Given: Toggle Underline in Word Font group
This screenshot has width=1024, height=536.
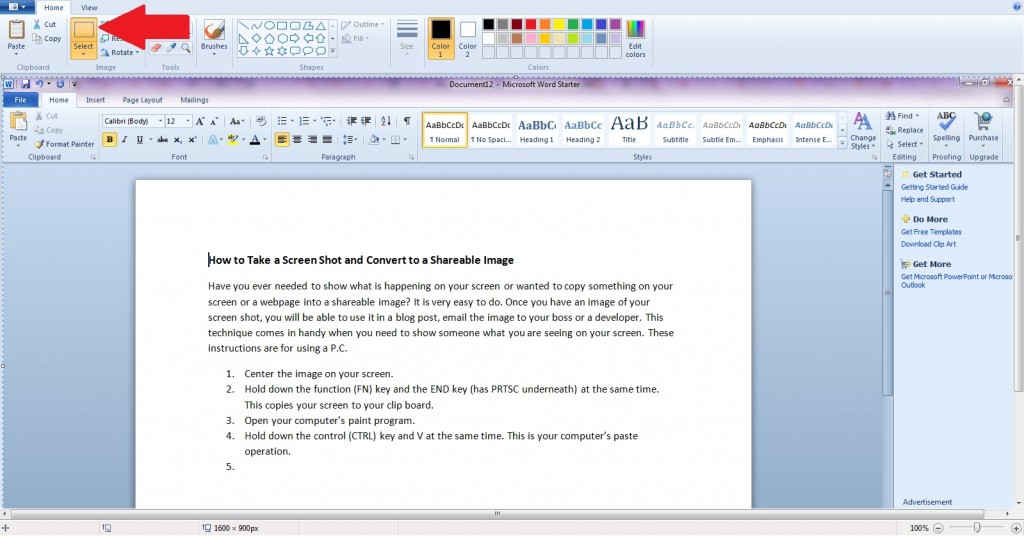Looking at the screenshot, I should [x=139, y=139].
